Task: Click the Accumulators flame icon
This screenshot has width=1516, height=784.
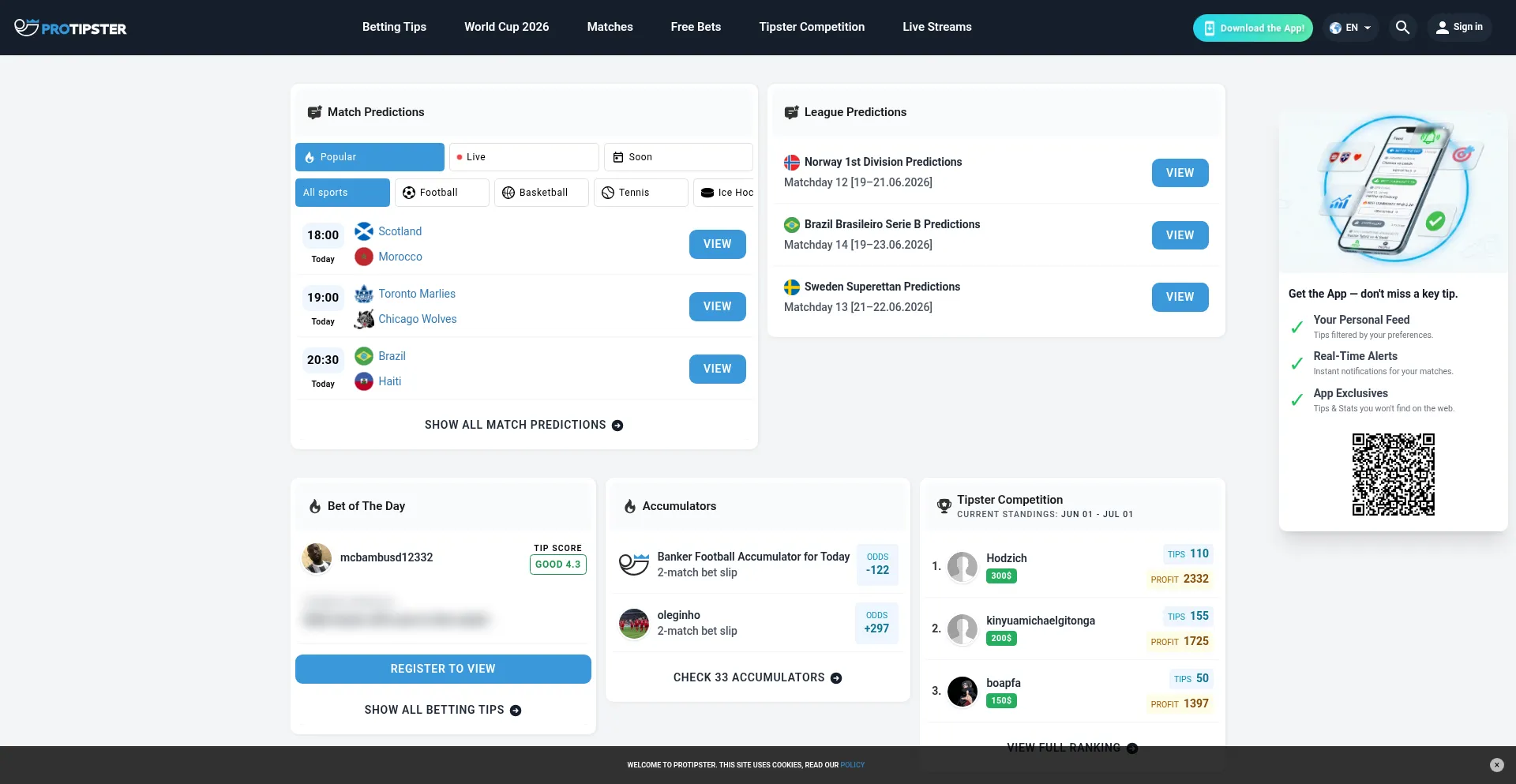Action: [x=630, y=507]
